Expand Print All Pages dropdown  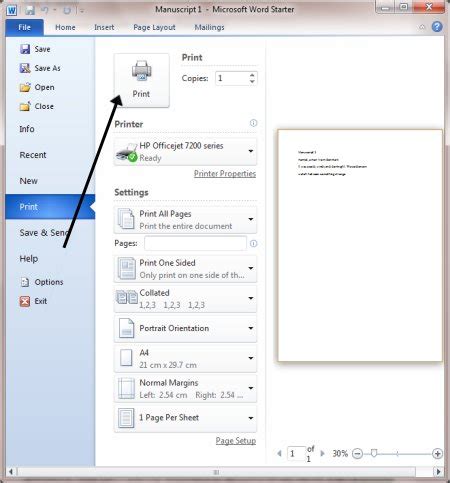185,220
